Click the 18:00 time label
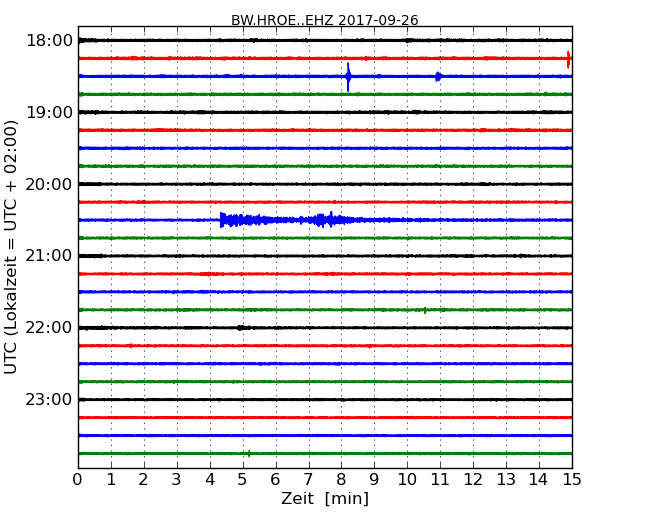 pyautogui.click(x=49, y=41)
